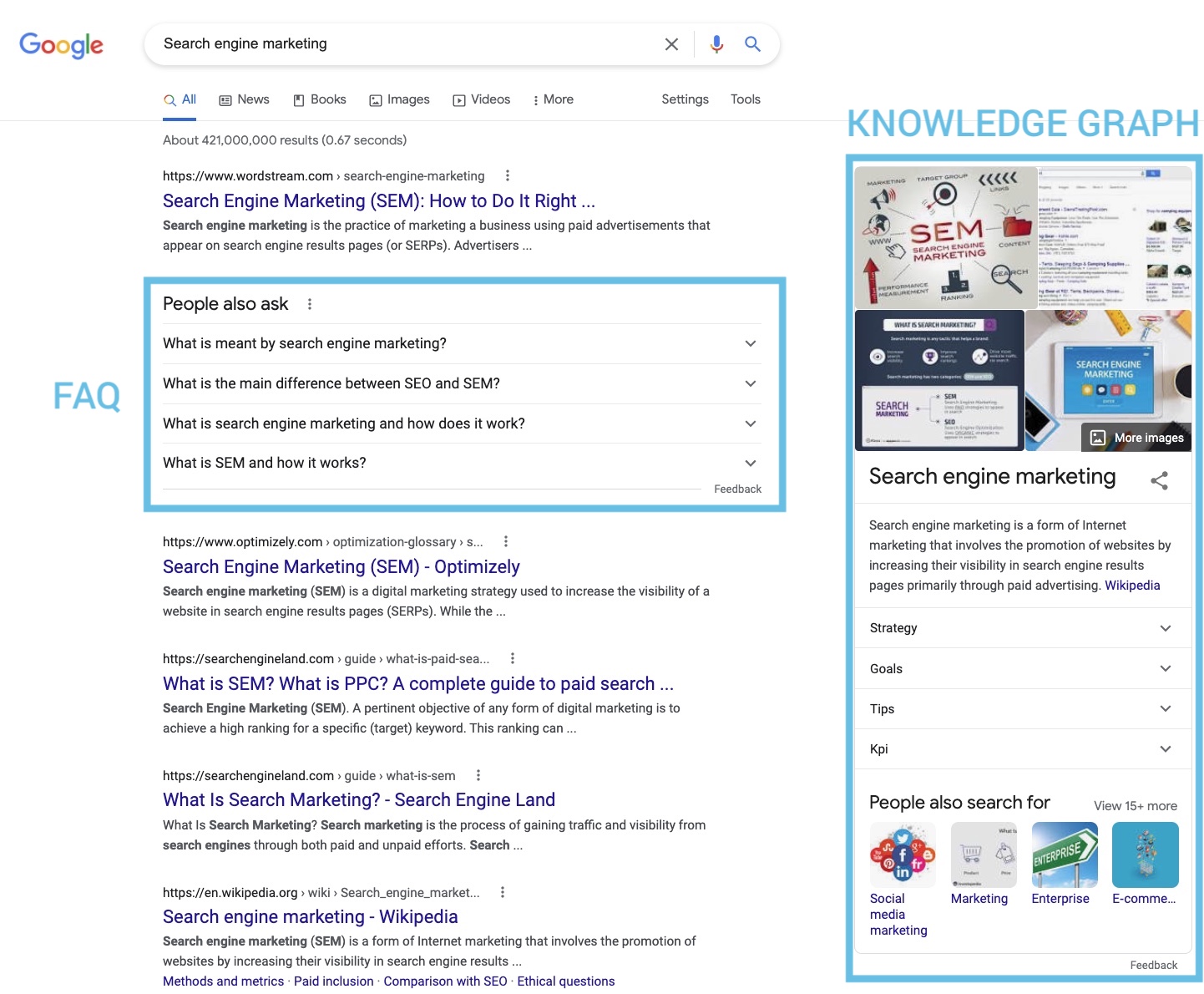Screen dimensions: 1204x994
Task: Open options menu for the what-is-sem result
Action: pos(478,775)
